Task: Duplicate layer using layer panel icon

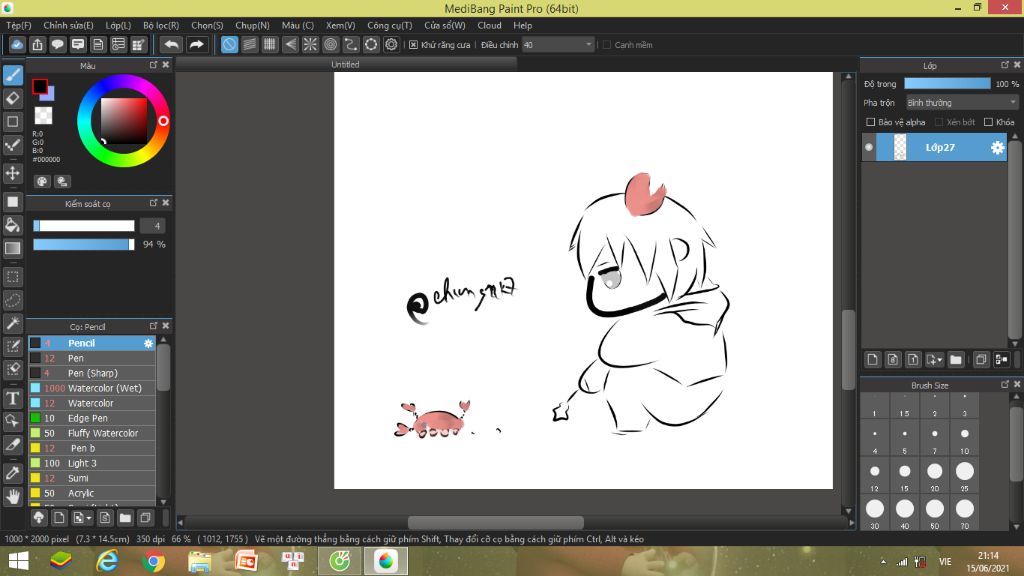Action: pos(981,360)
